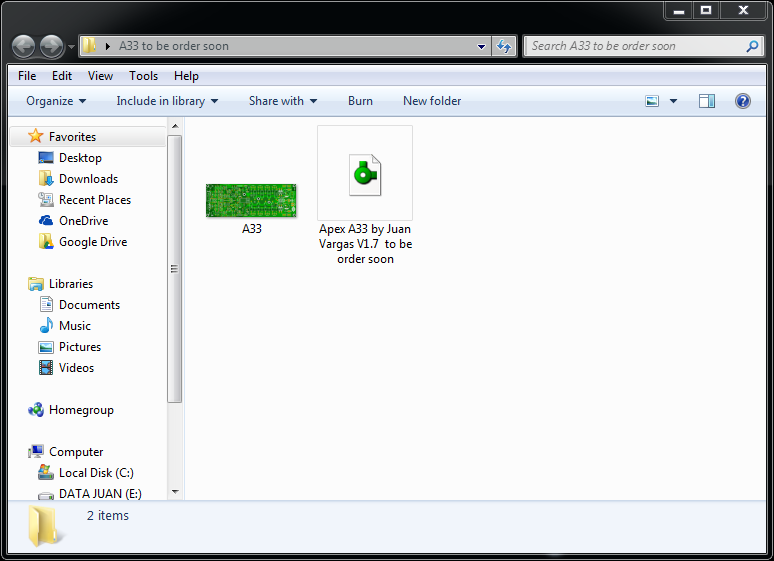Viewport: 774px width, 561px height.
Task: Open the 'More options' view arrow
Action: click(x=673, y=101)
